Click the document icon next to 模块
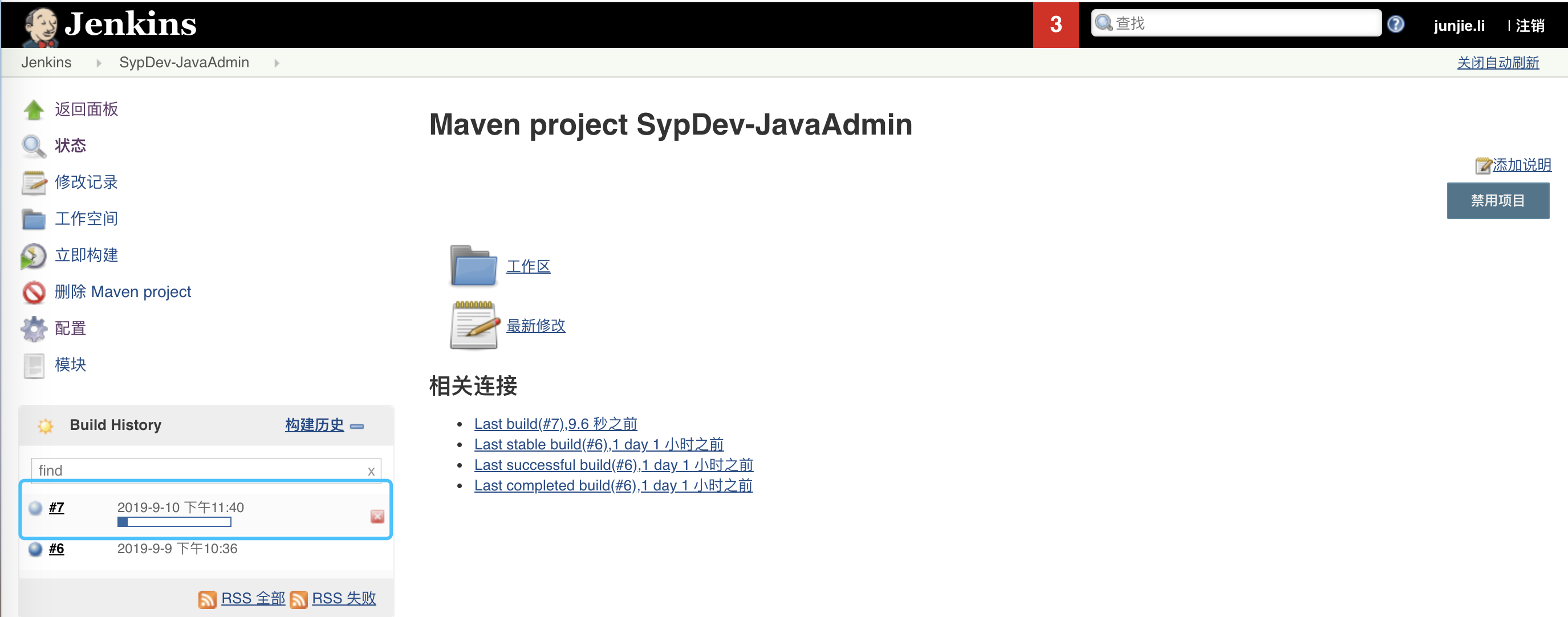Viewport: 1568px width, 617px height. (x=34, y=366)
